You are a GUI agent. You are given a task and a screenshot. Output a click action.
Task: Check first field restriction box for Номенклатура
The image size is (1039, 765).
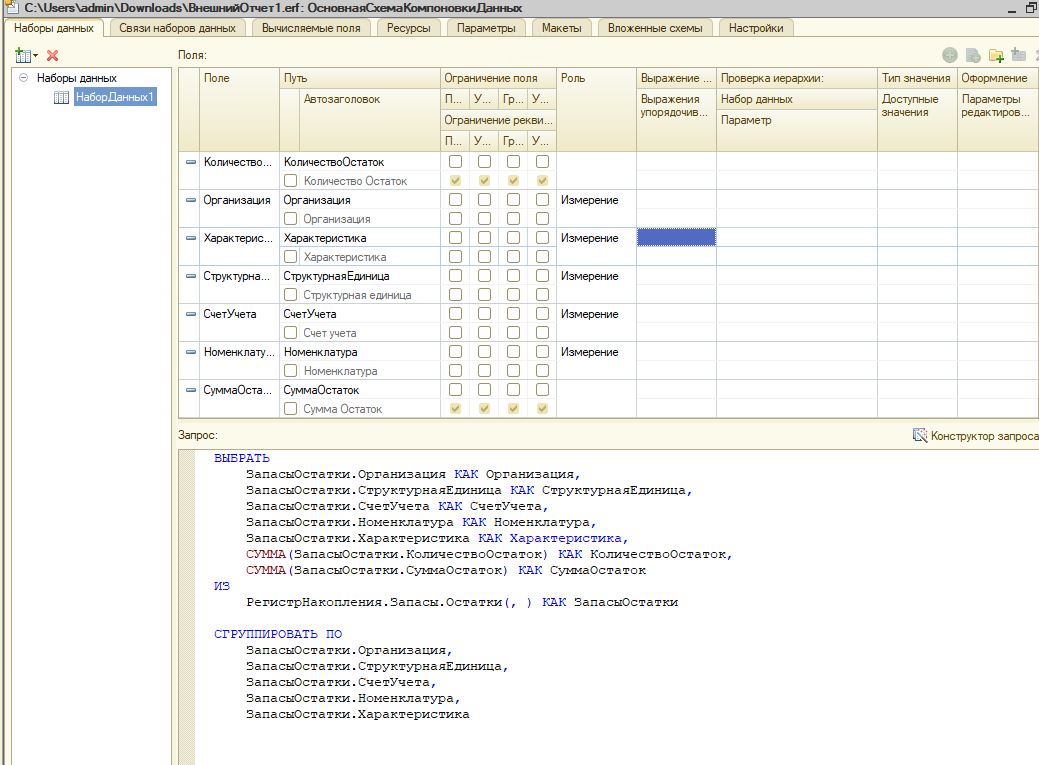click(455, 352)
